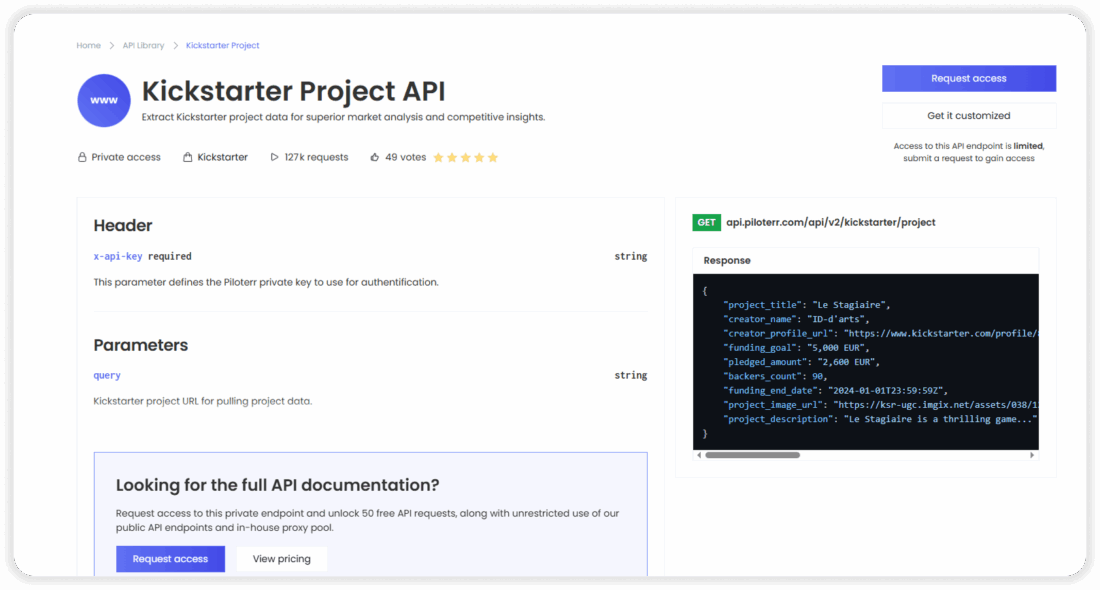Image resolution: width=1100 pixels, height=590 pixels.
Task: Click the horizontal scrollbar thumb under response
Action: [752, 455]
